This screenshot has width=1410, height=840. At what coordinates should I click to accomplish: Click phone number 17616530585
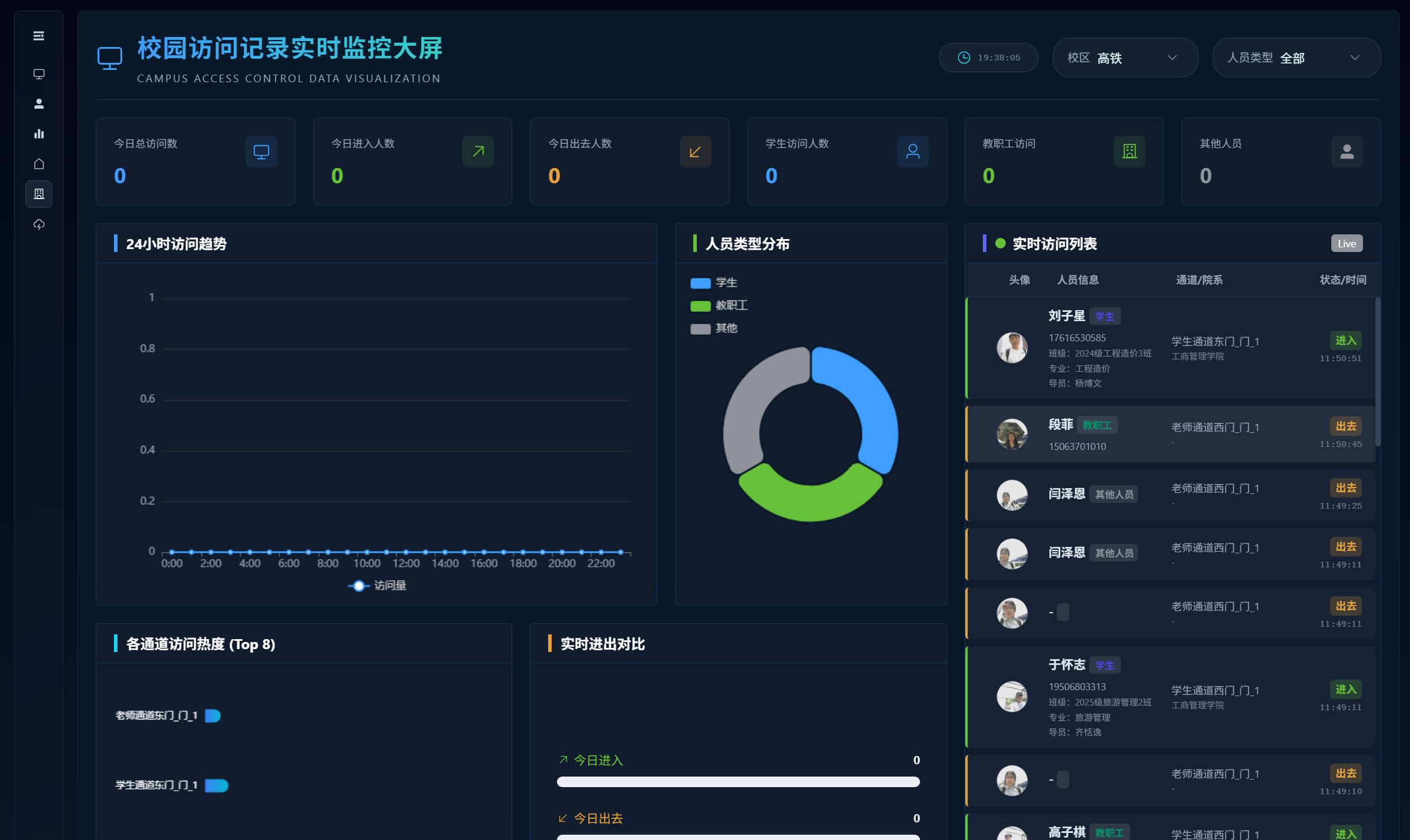[1077, 338]
